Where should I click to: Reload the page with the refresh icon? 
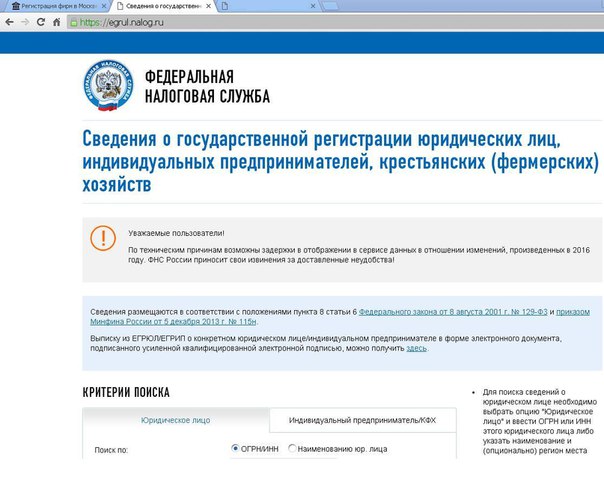pyautogui.click(x=40, y=22)
